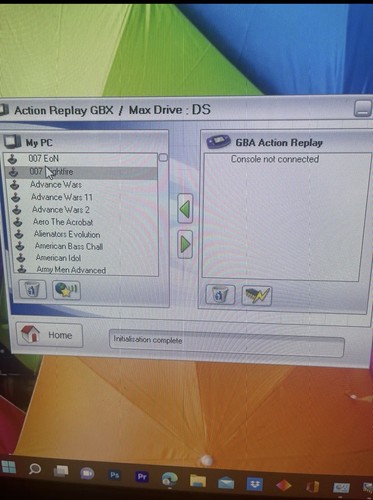Open the Office app from the taskbar
Image resolution: width=373 pixels, height=500 pixels.
point(313,487)
